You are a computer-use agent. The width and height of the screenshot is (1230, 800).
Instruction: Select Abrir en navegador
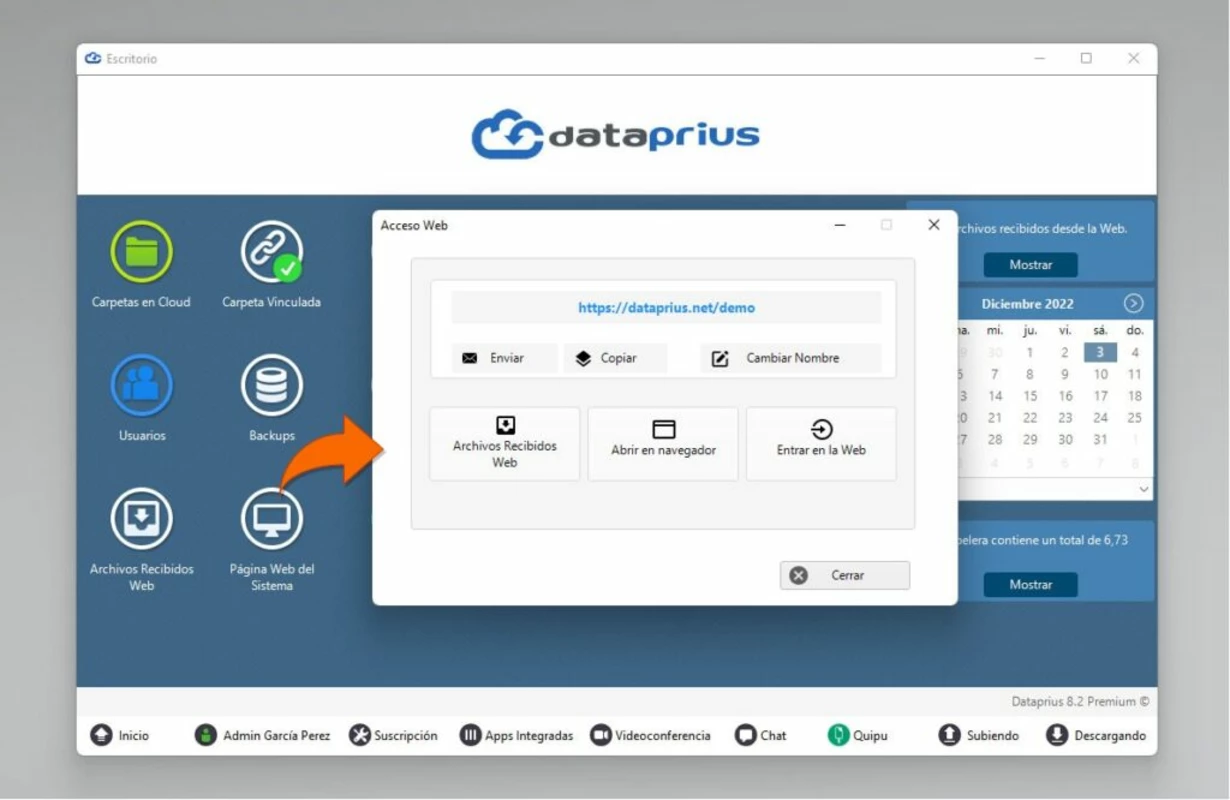pyautogui.click(x=663, y=444)
